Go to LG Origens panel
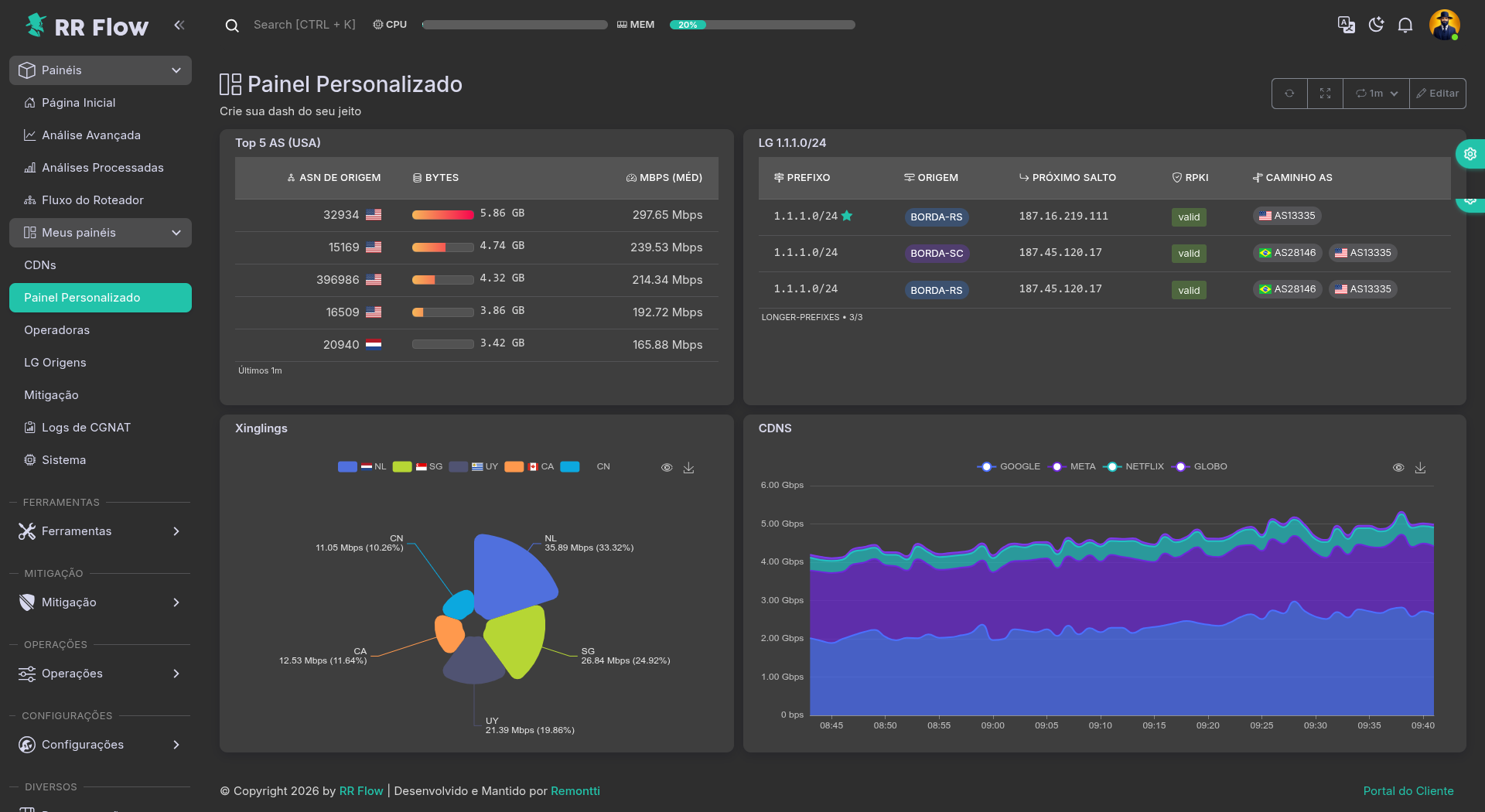 [x=55, y=363]
